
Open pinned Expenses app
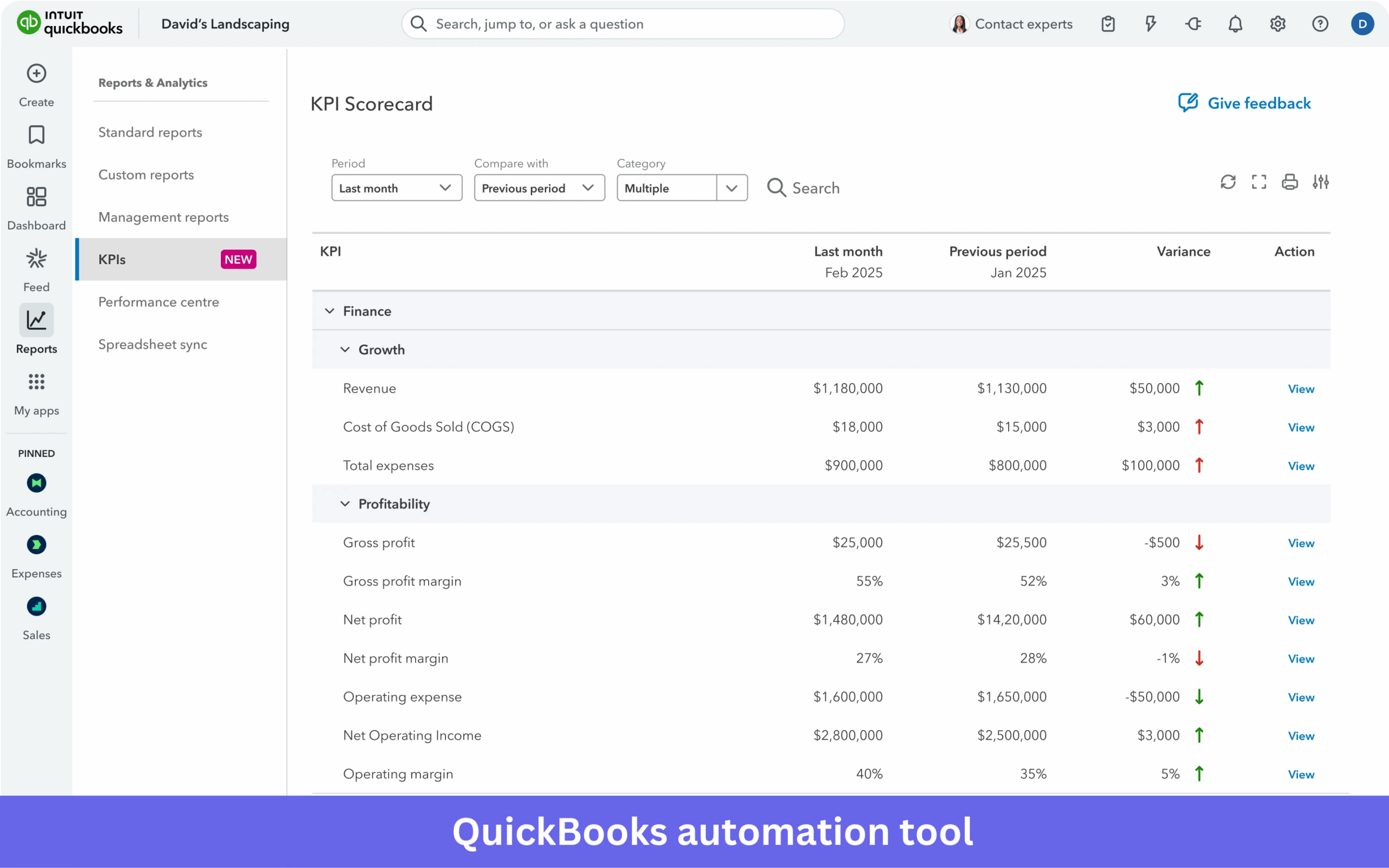click(36, 556)
